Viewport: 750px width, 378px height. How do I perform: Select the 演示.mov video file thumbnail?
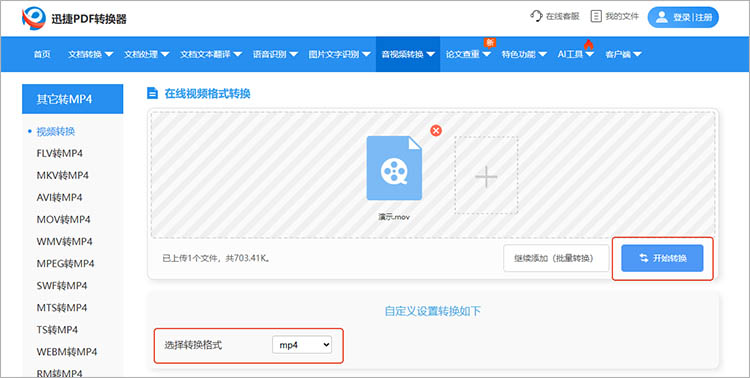[x=394, y=168]
